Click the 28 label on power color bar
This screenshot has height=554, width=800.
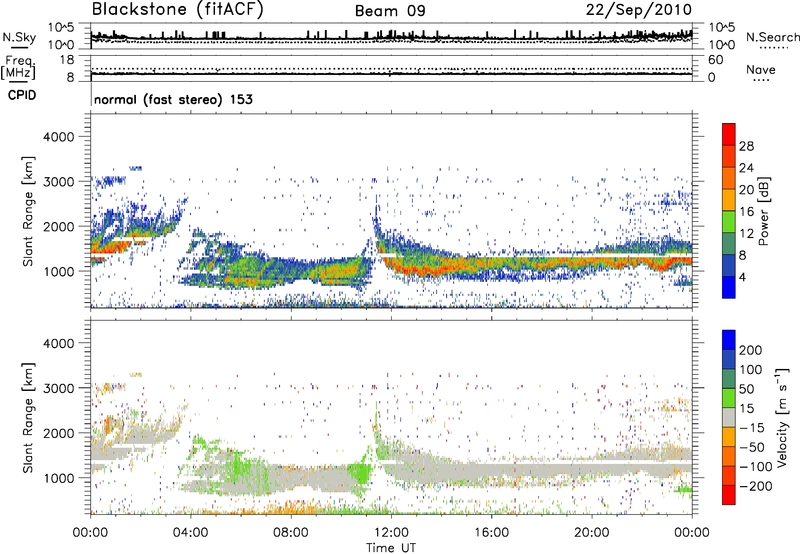point(746,146)
